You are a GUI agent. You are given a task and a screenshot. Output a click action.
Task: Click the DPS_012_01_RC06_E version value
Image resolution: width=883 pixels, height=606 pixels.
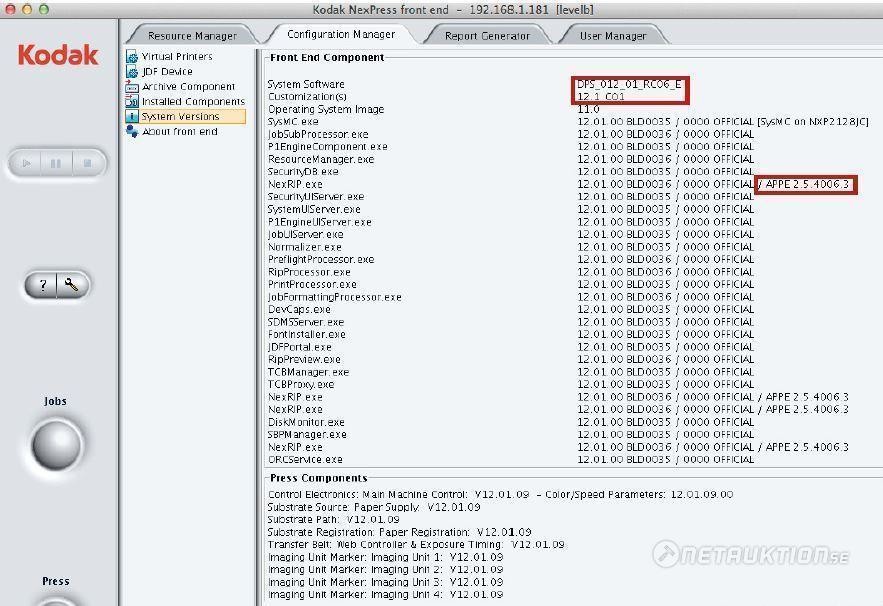[629, 84]
